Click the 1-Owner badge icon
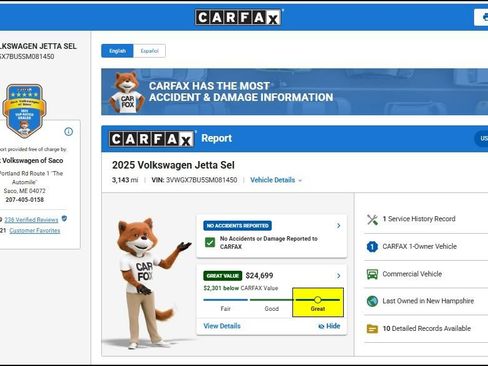The width and height of the screenshot is (488, 366). point(372,247)
